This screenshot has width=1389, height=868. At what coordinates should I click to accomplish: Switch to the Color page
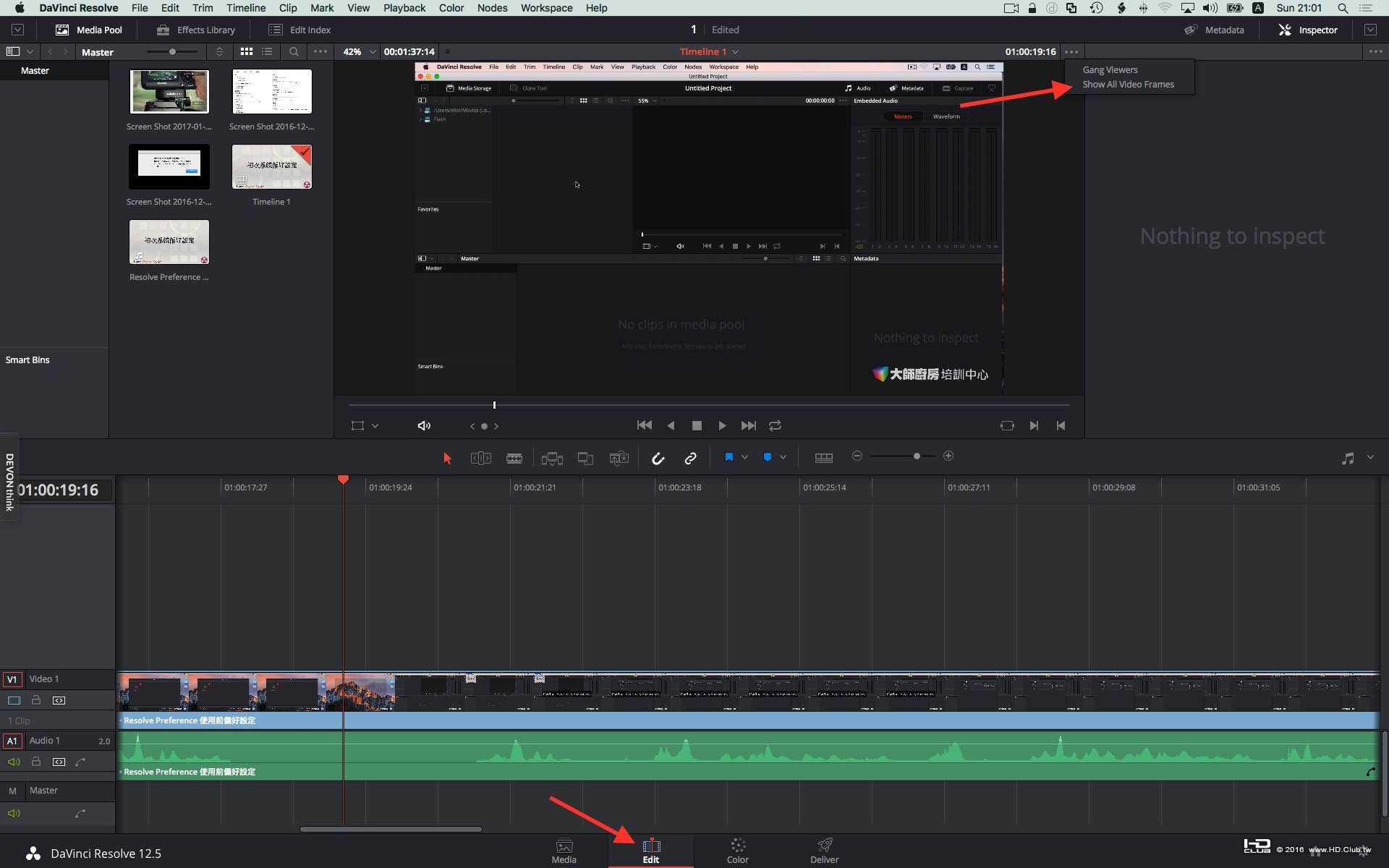point(737,851)
